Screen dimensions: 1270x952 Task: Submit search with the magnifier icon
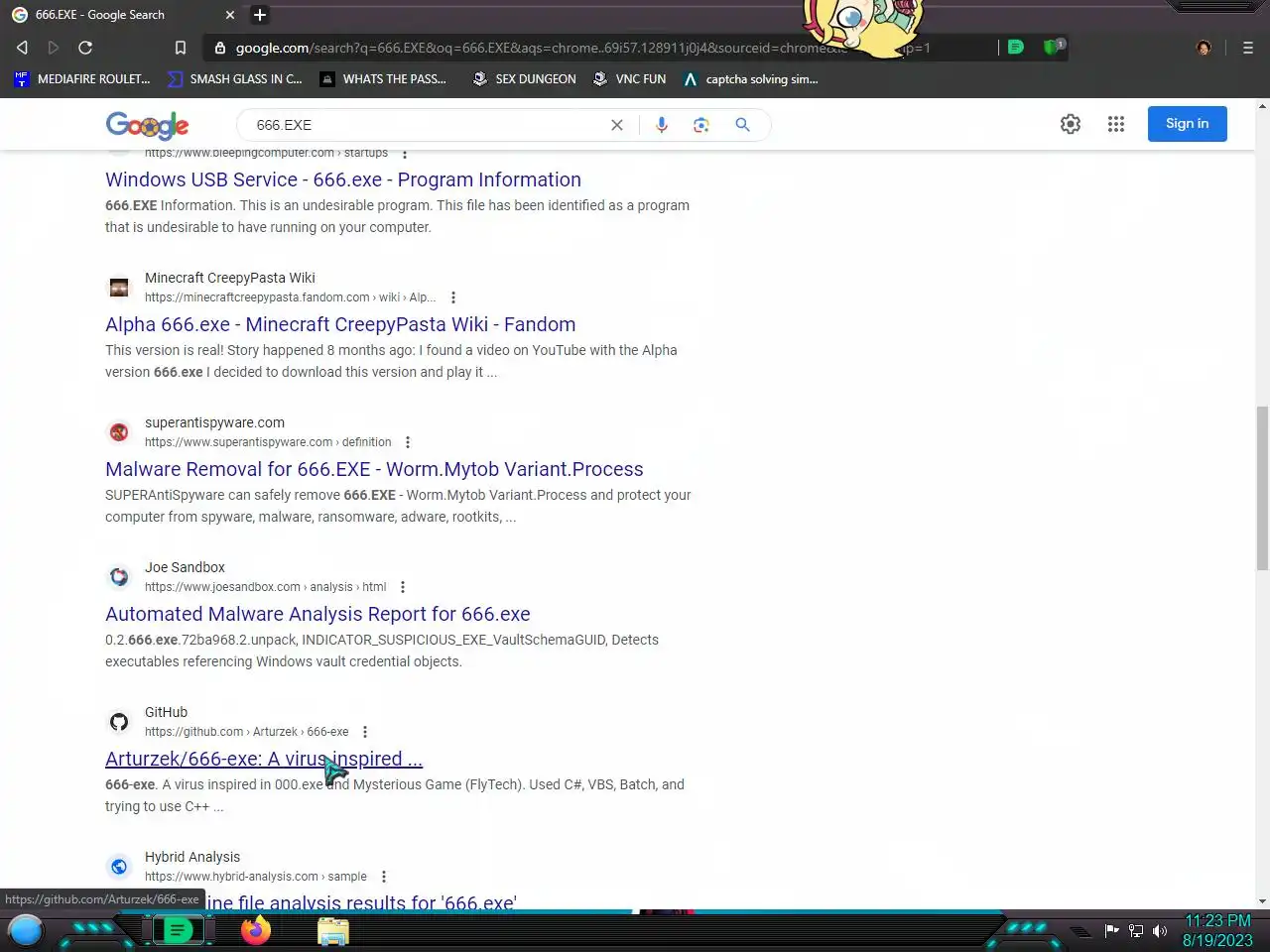tap(742, 125)
